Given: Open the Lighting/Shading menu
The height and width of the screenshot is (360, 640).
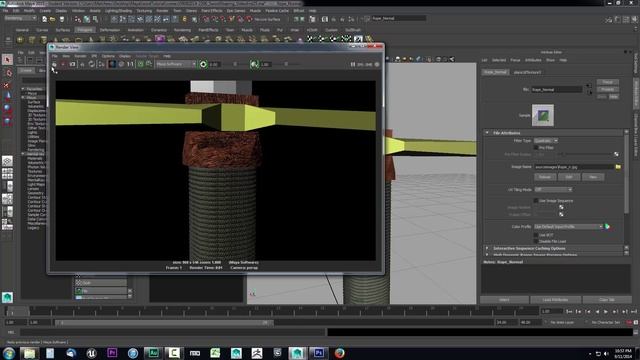Looking at the screenshot, I should (x=118, y=11).
